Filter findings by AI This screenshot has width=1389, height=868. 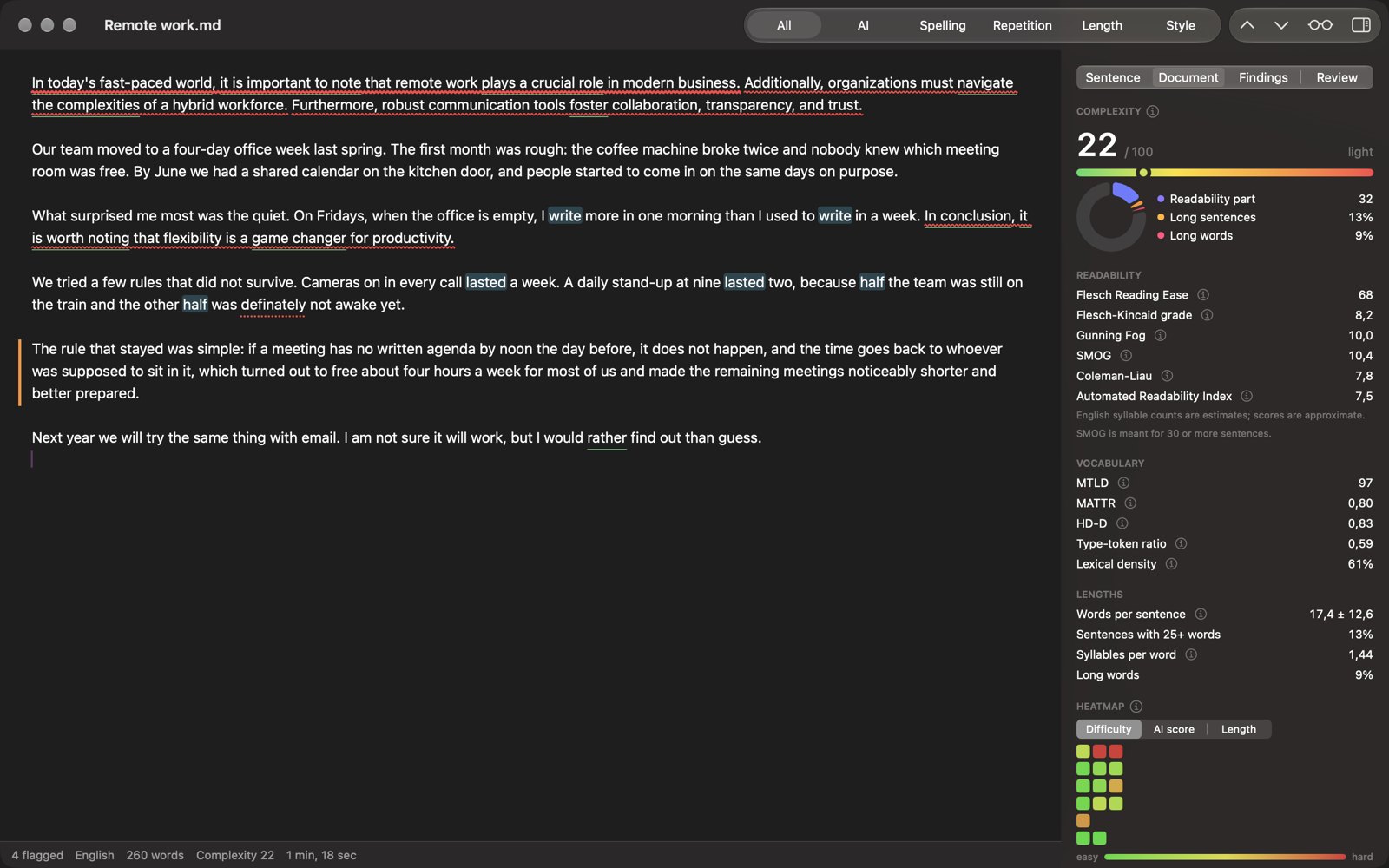point(863,25)
